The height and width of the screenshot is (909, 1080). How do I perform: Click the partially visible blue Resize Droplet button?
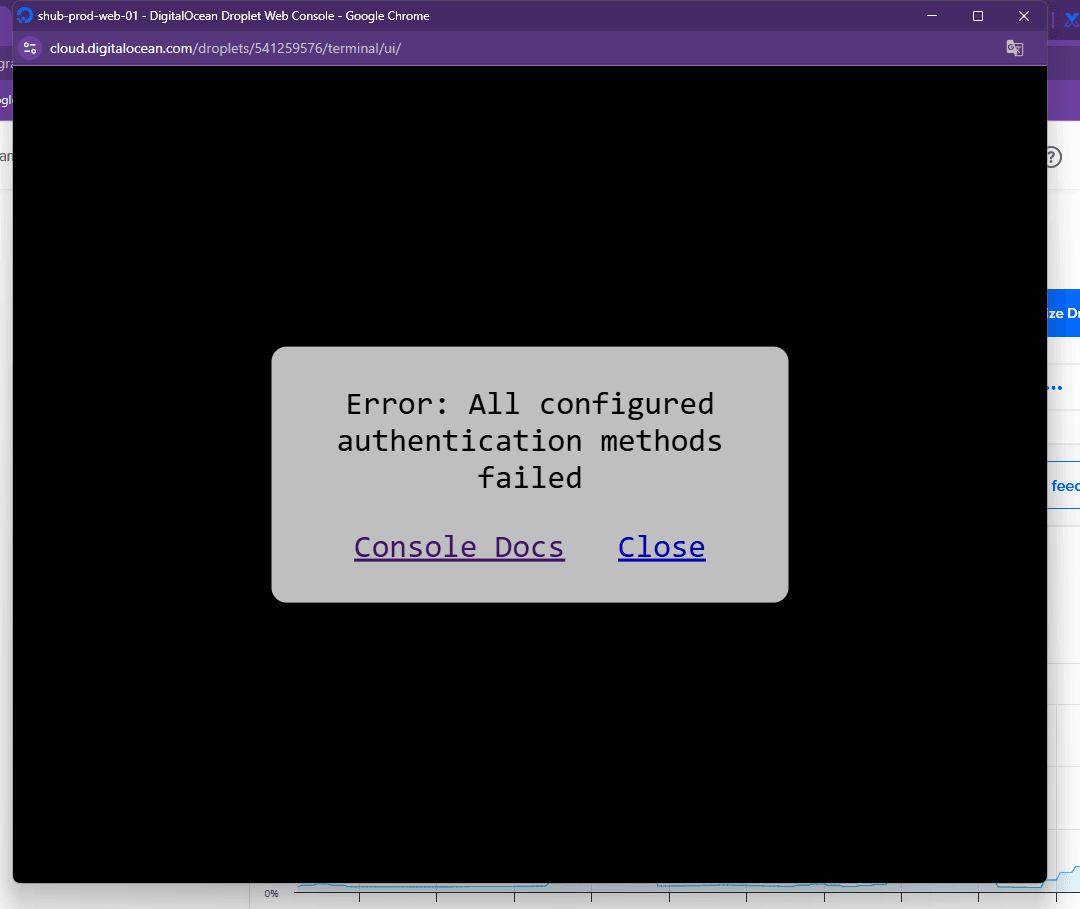[x=1062, y=313]
